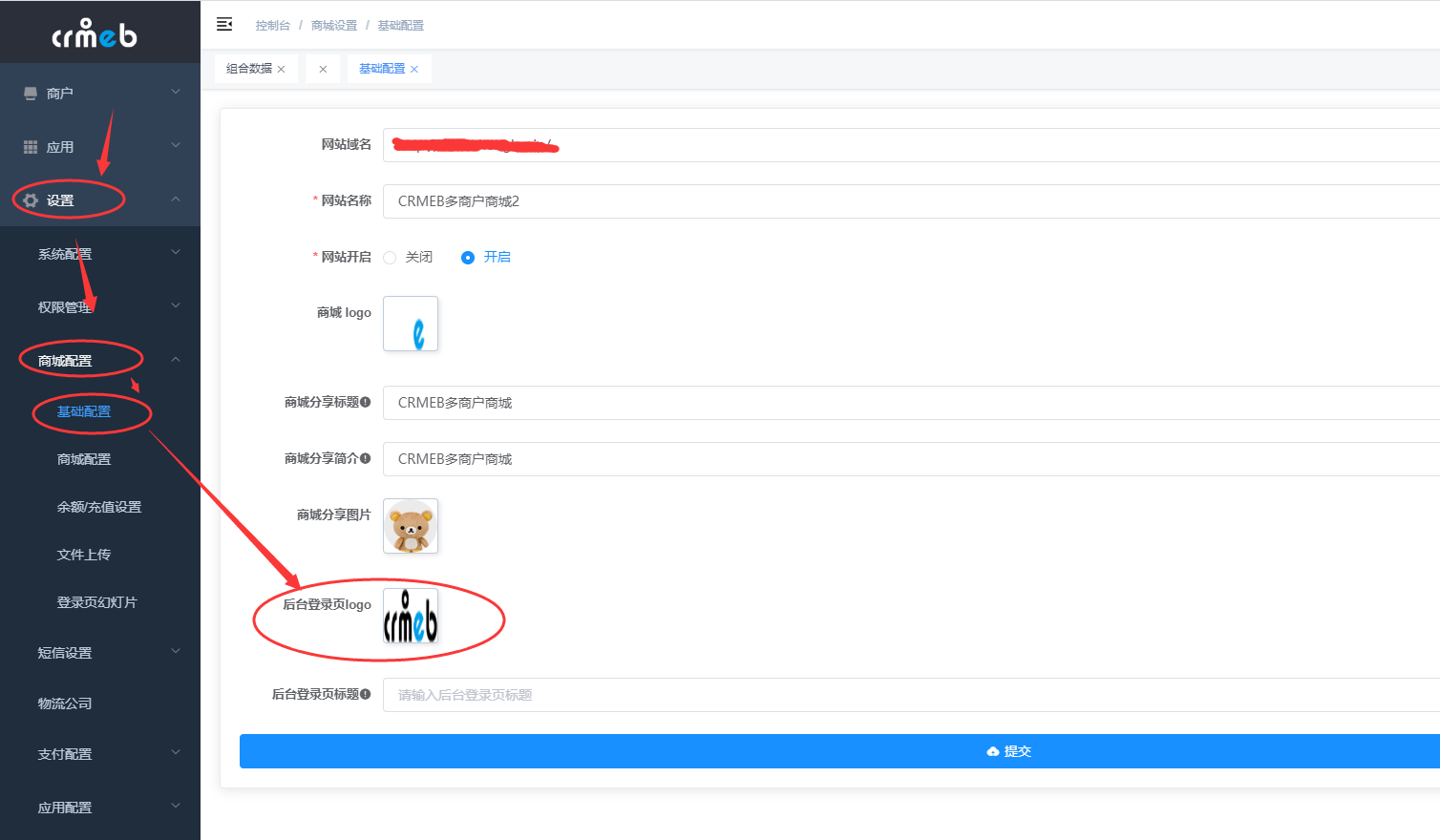Open 控制台 from the breadcrumb
The height and width of the screenshot is (840, 1440).
click(272, 25)
